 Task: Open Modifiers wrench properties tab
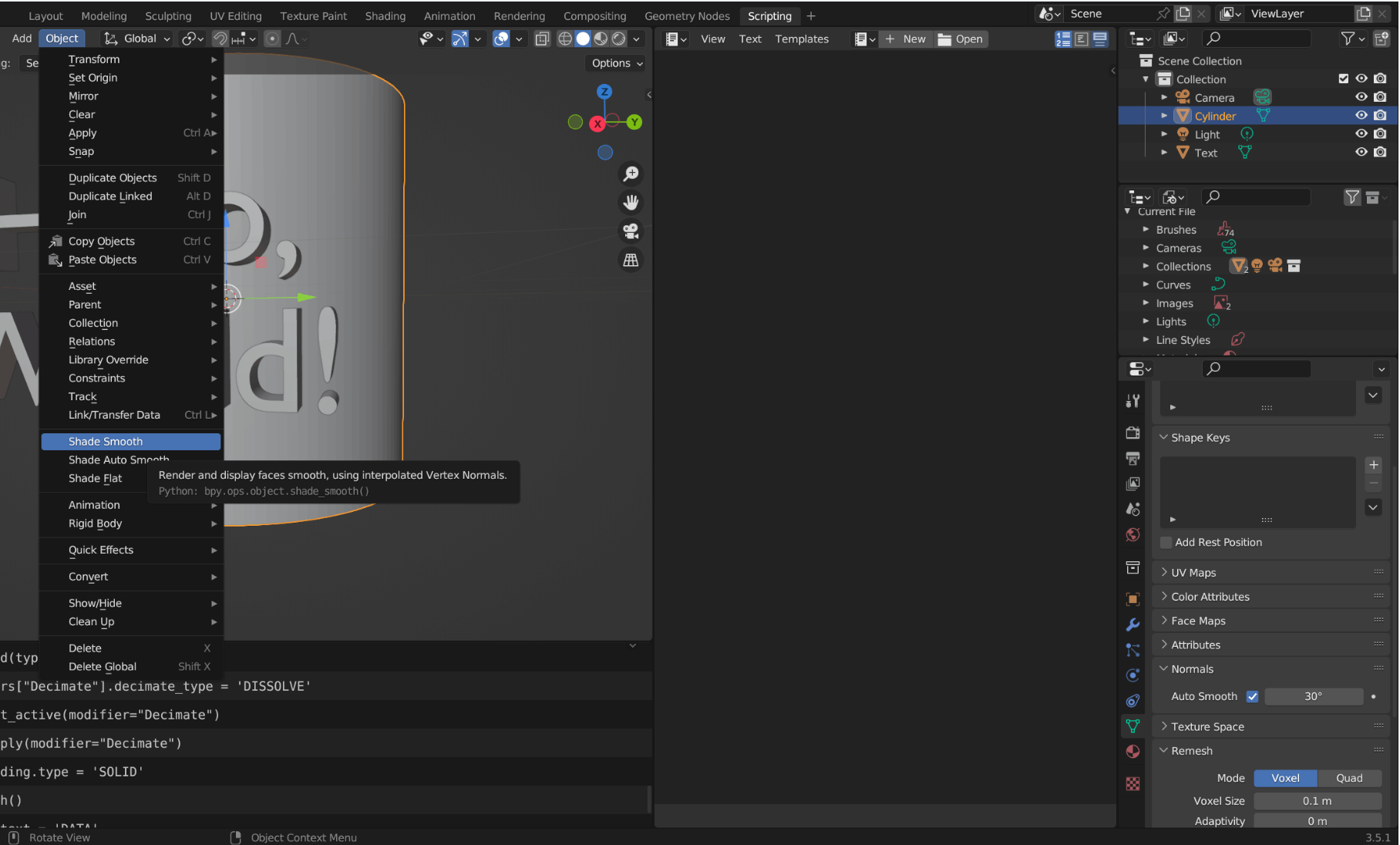[x=1132, y=624]
